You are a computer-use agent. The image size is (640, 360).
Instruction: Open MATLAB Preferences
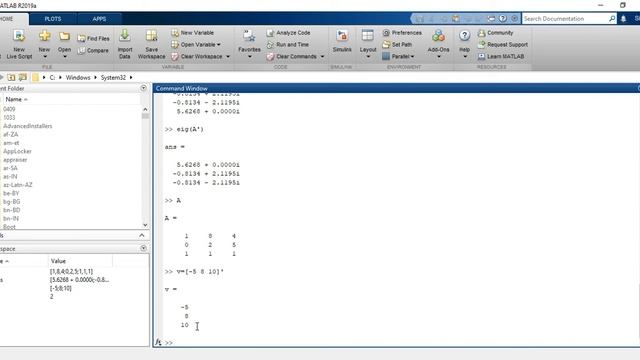tap(402, 33)
